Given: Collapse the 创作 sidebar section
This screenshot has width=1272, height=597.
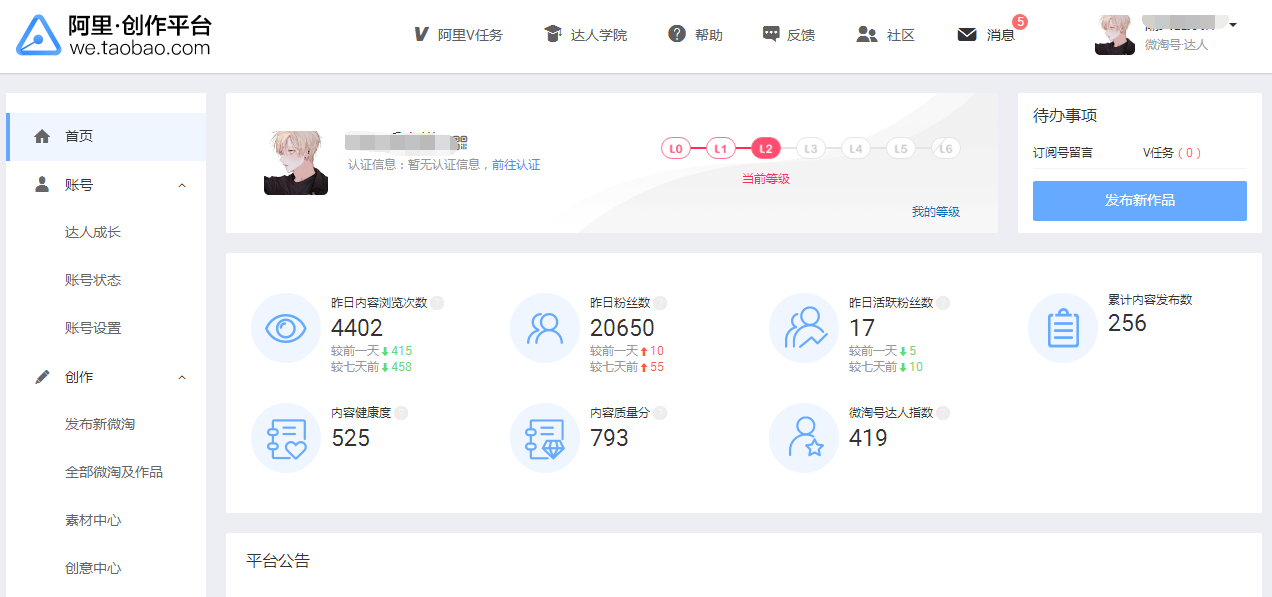Looking at the screenshot, I should 182,377.
